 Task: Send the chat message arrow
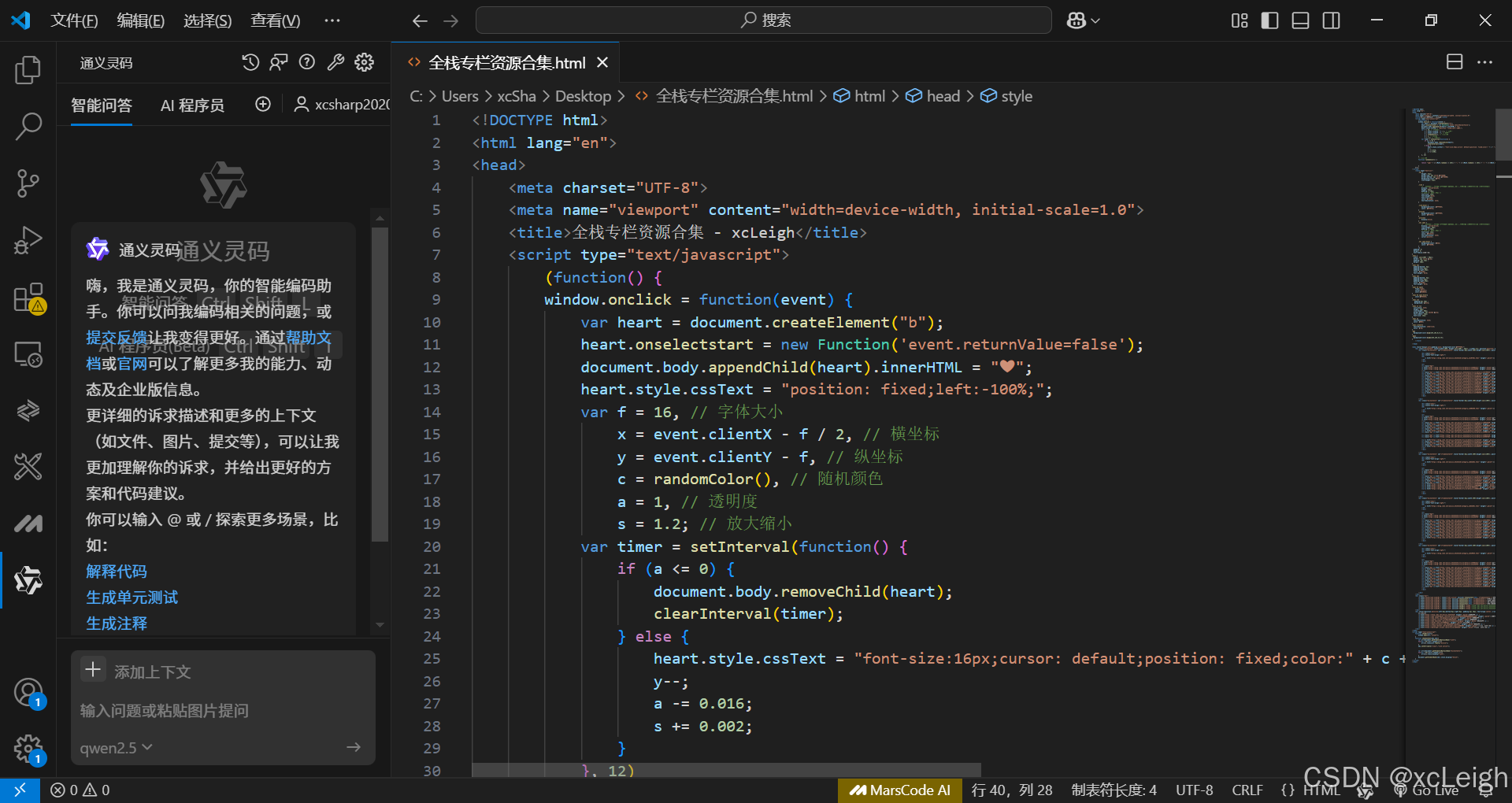[354, 747]
